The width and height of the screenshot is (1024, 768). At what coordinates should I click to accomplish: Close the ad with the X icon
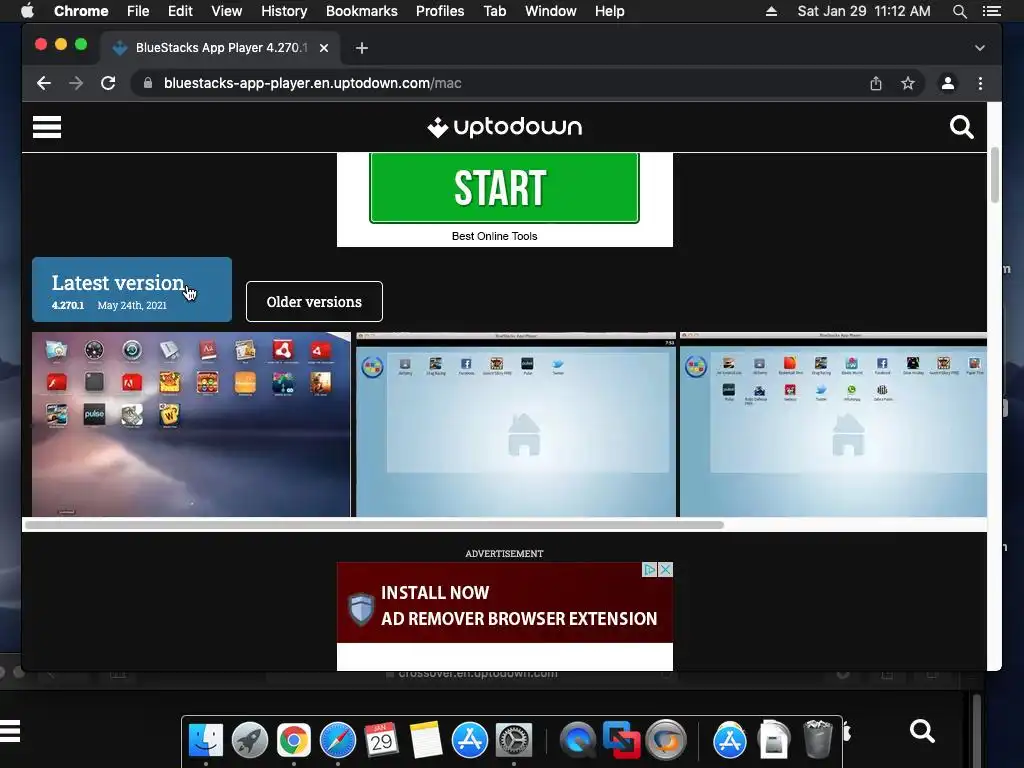point(665,569)
